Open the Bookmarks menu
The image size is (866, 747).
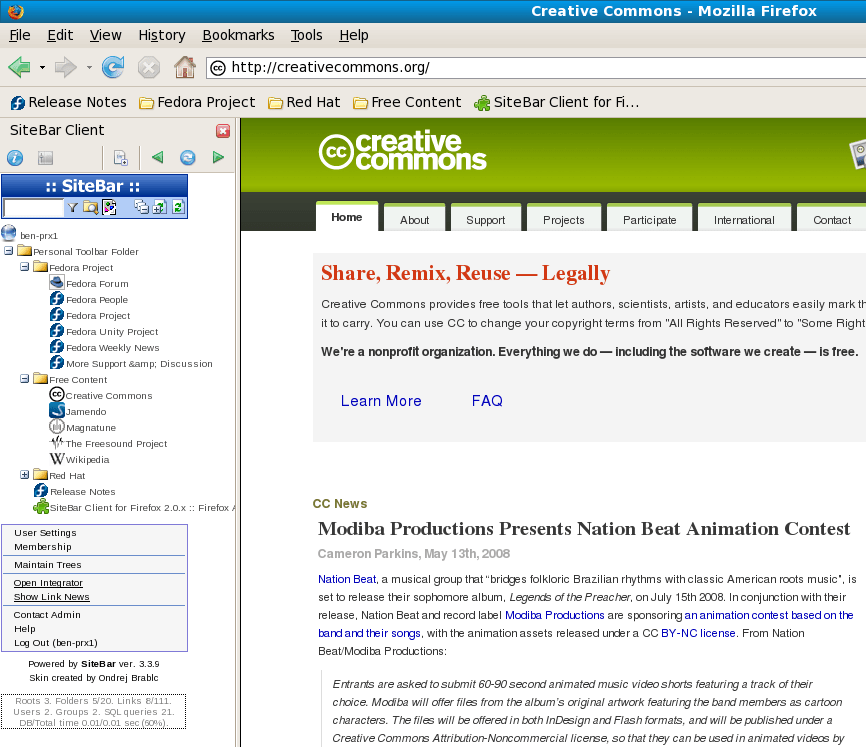click(238, 35)
